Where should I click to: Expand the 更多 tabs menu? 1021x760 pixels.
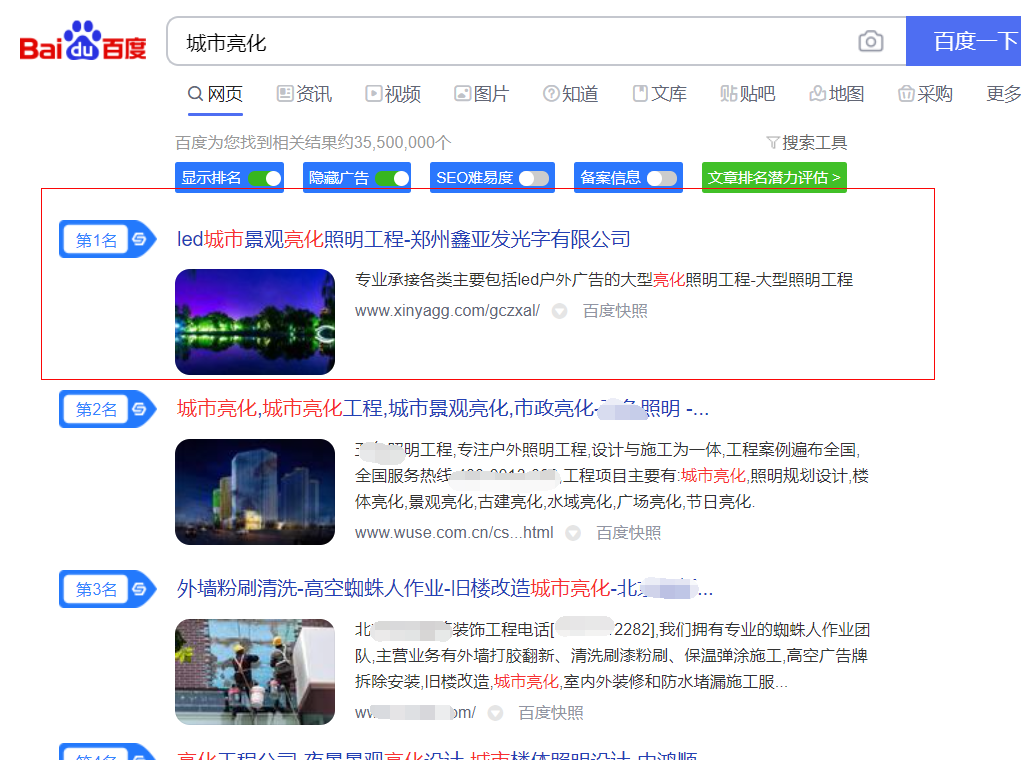(1003, 94)
